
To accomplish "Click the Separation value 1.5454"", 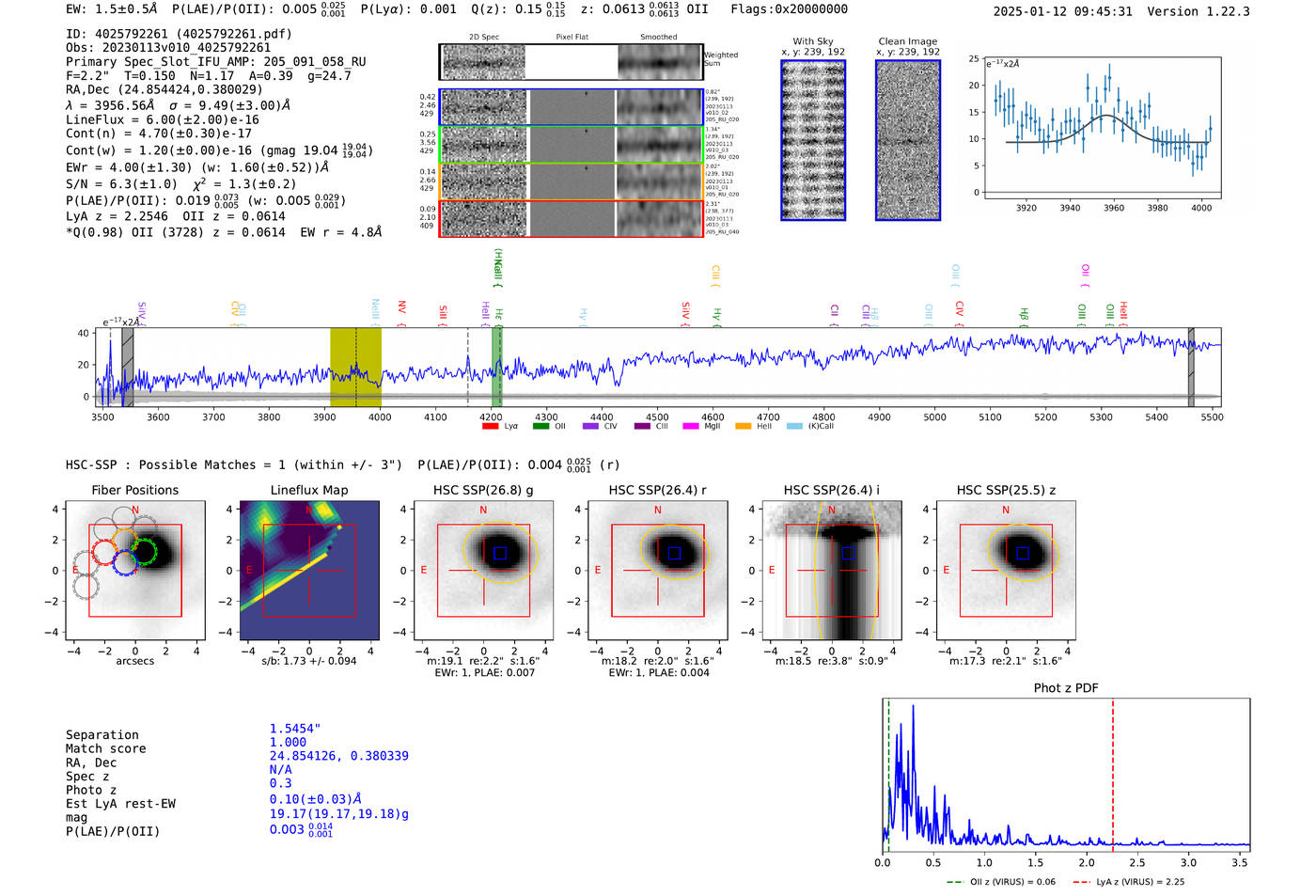I will point(295,729).
